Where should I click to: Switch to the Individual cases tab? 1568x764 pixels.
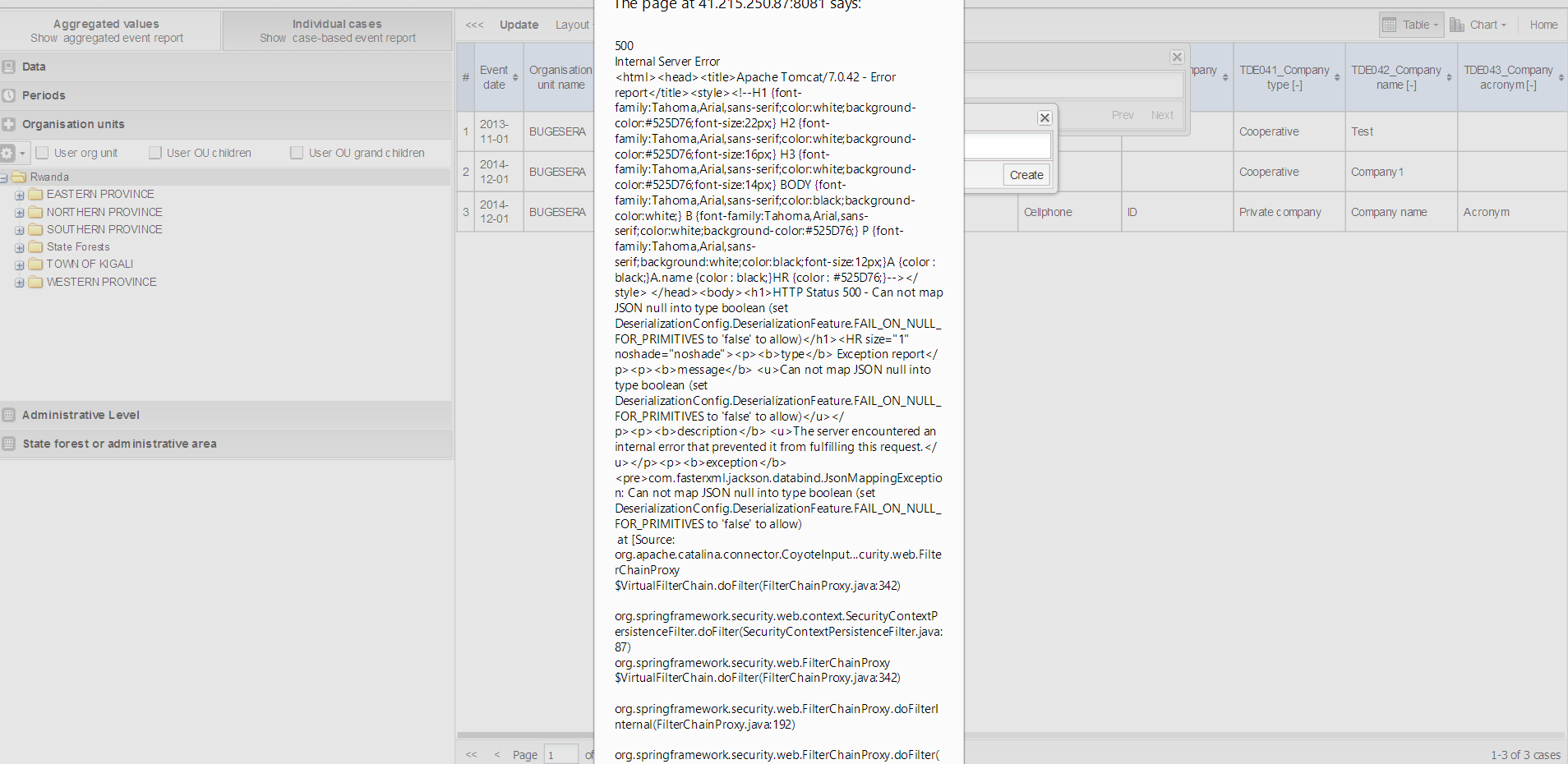[337, 30]
